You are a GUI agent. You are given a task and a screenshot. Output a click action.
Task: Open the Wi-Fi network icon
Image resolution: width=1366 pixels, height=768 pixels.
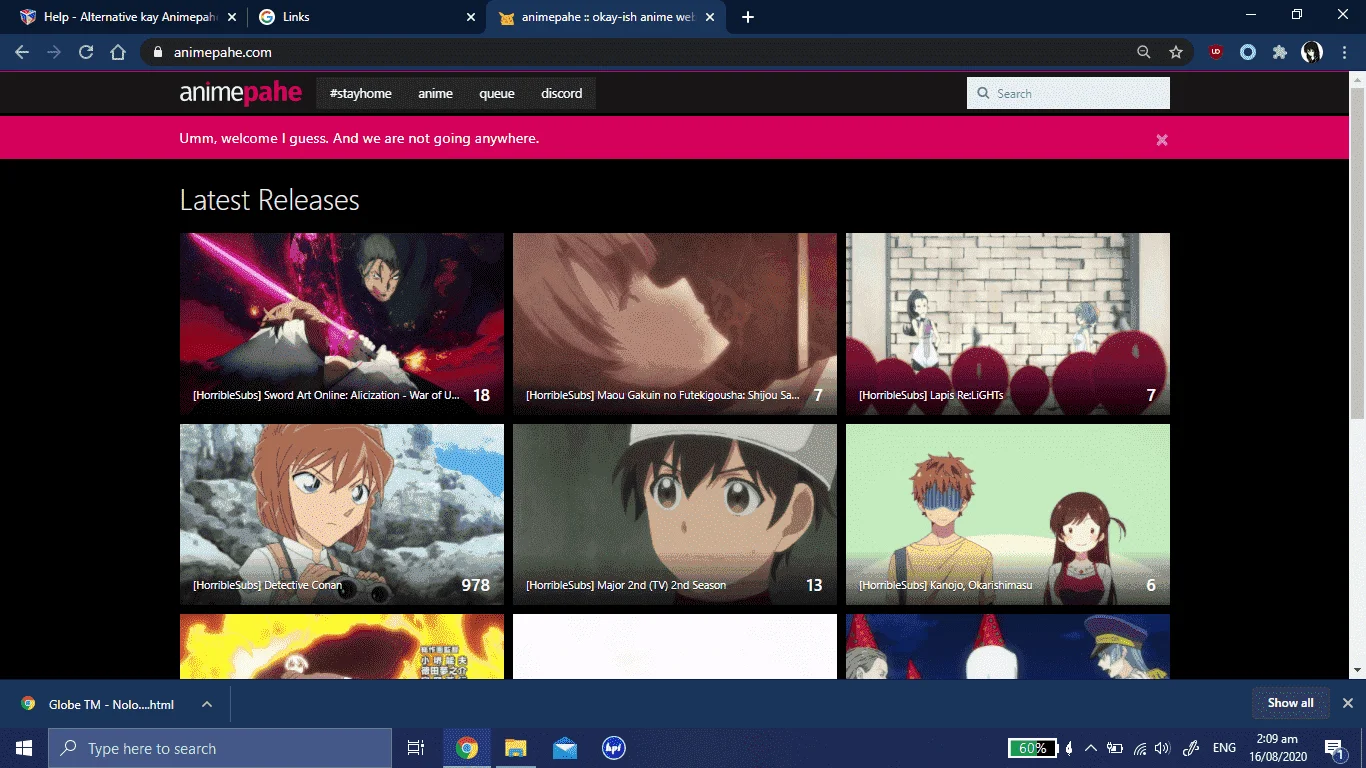[1140, 748]
